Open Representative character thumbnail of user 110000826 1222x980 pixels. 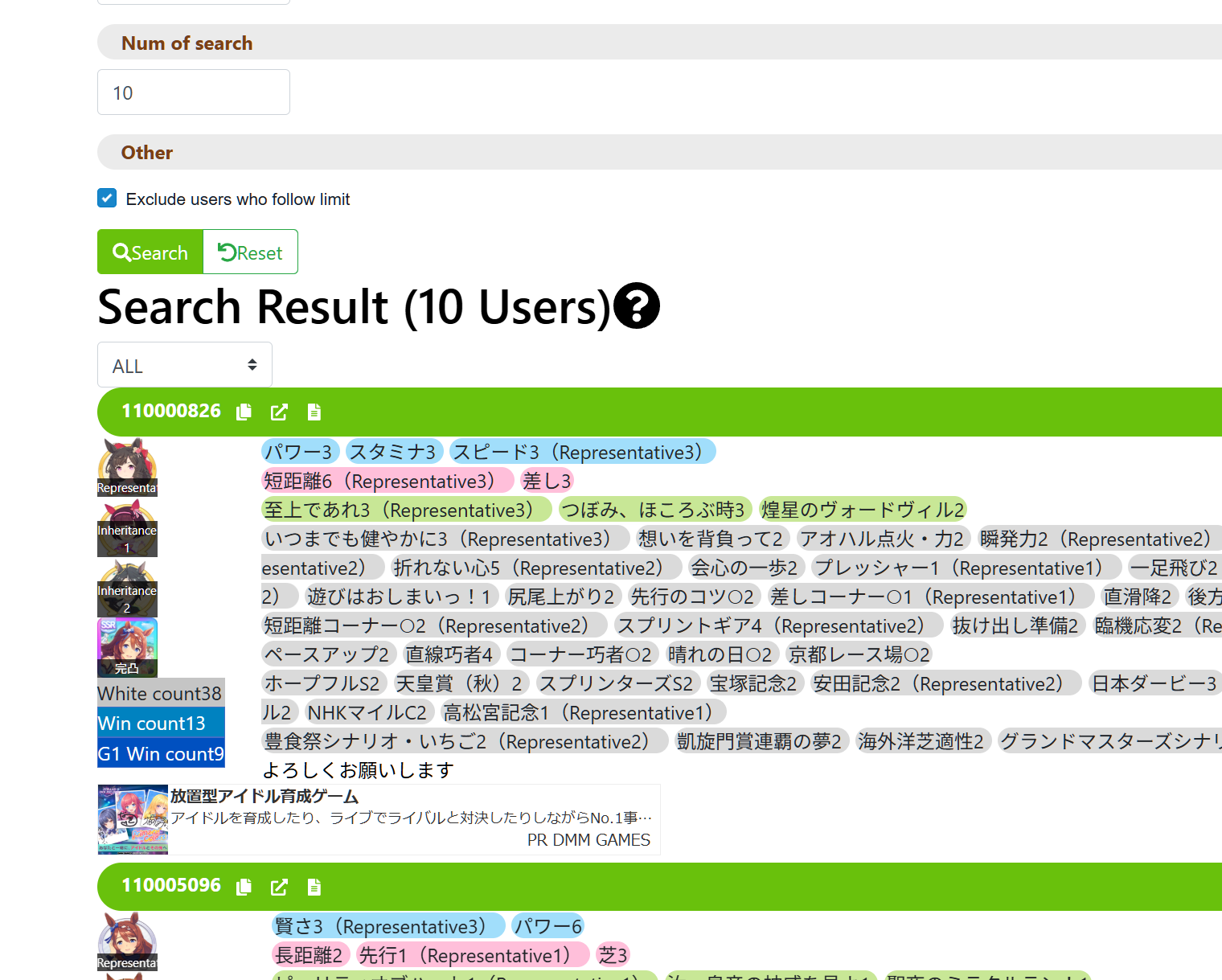[x=127, y=467]
